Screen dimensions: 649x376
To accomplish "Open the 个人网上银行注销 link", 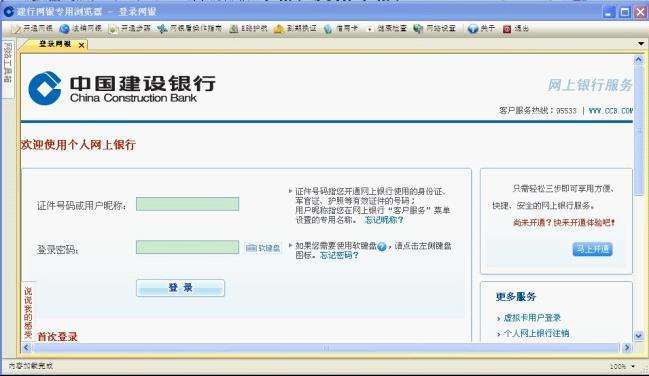I will [536, 333].
